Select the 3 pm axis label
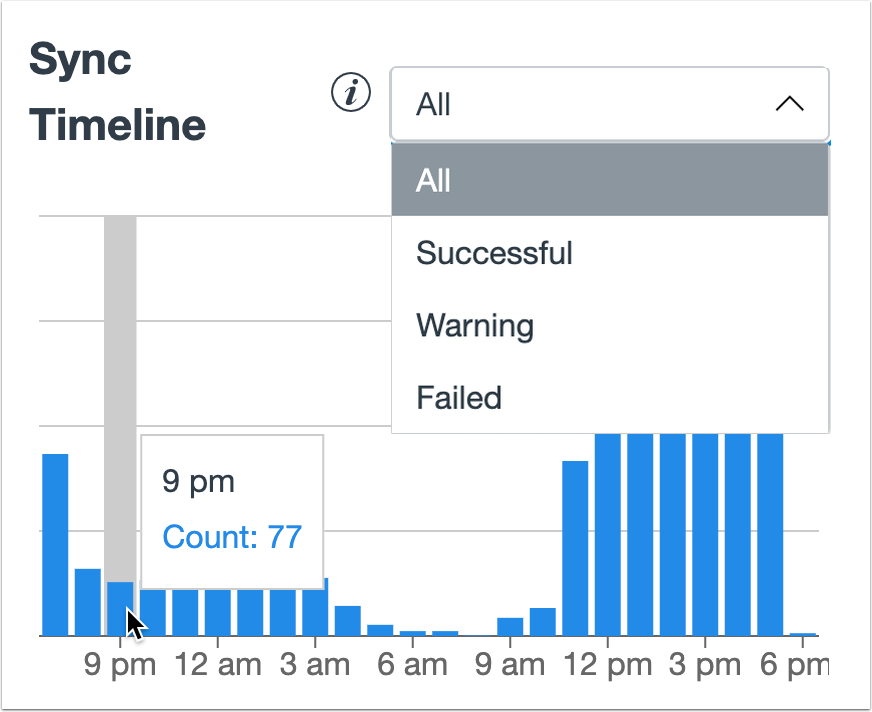The image size is (872, 712). tap(703, 663)
